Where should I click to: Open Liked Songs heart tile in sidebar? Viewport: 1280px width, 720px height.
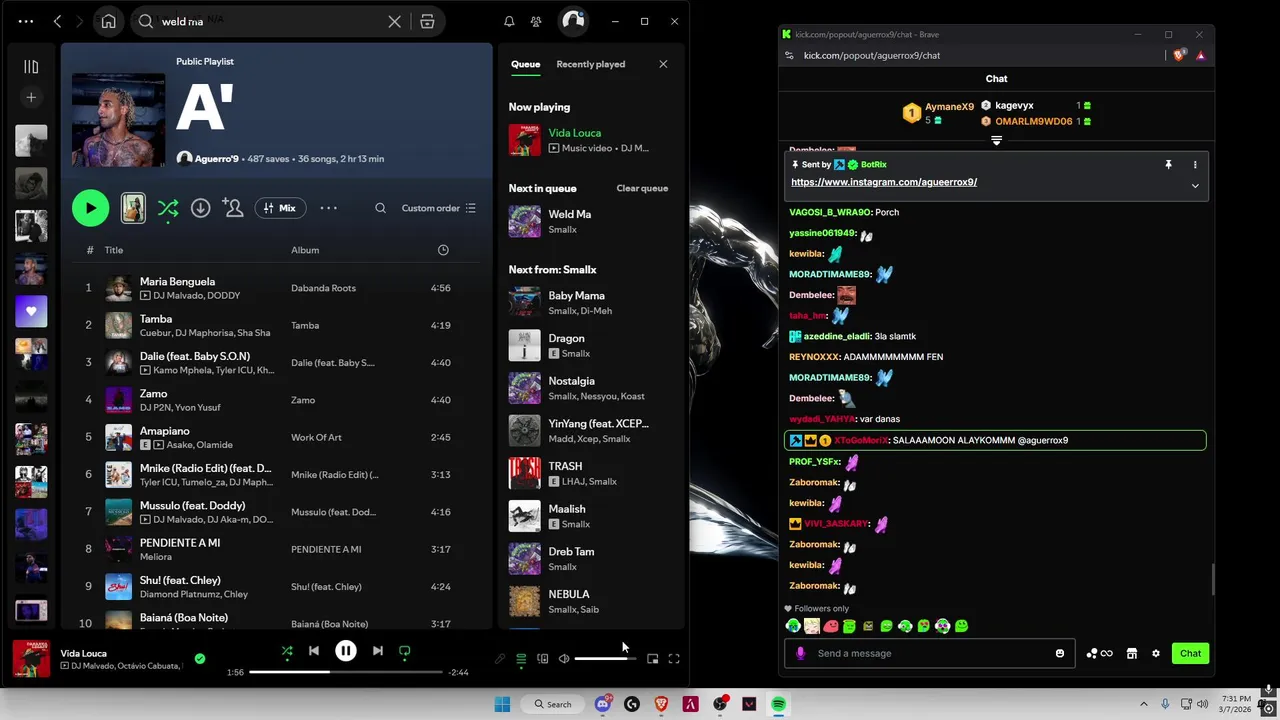coord(31,311)
